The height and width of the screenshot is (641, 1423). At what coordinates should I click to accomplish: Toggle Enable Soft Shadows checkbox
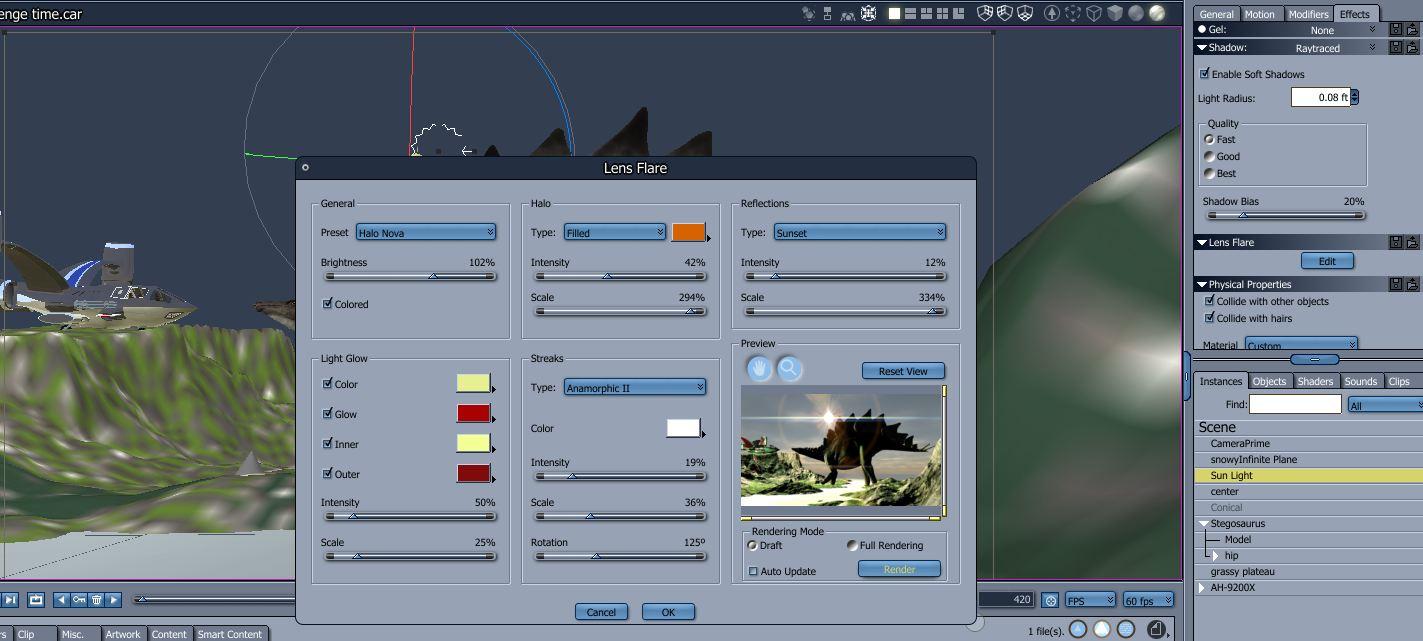[1204, 74]
